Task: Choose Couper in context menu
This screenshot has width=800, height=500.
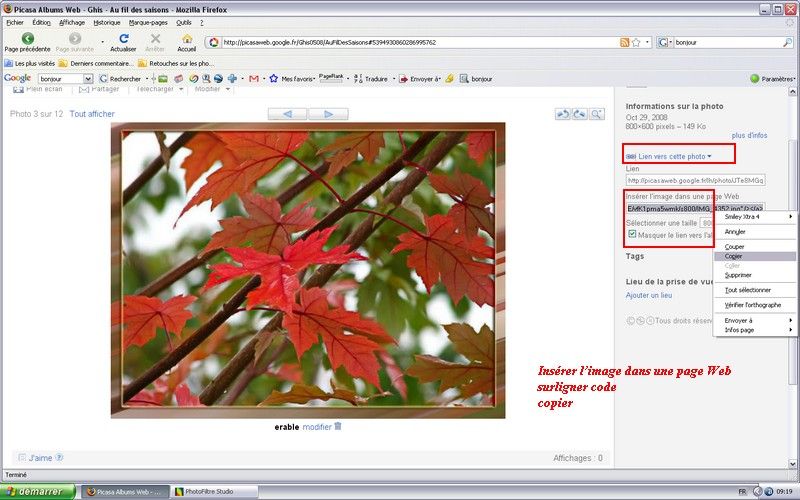Action: click(756, 246)
